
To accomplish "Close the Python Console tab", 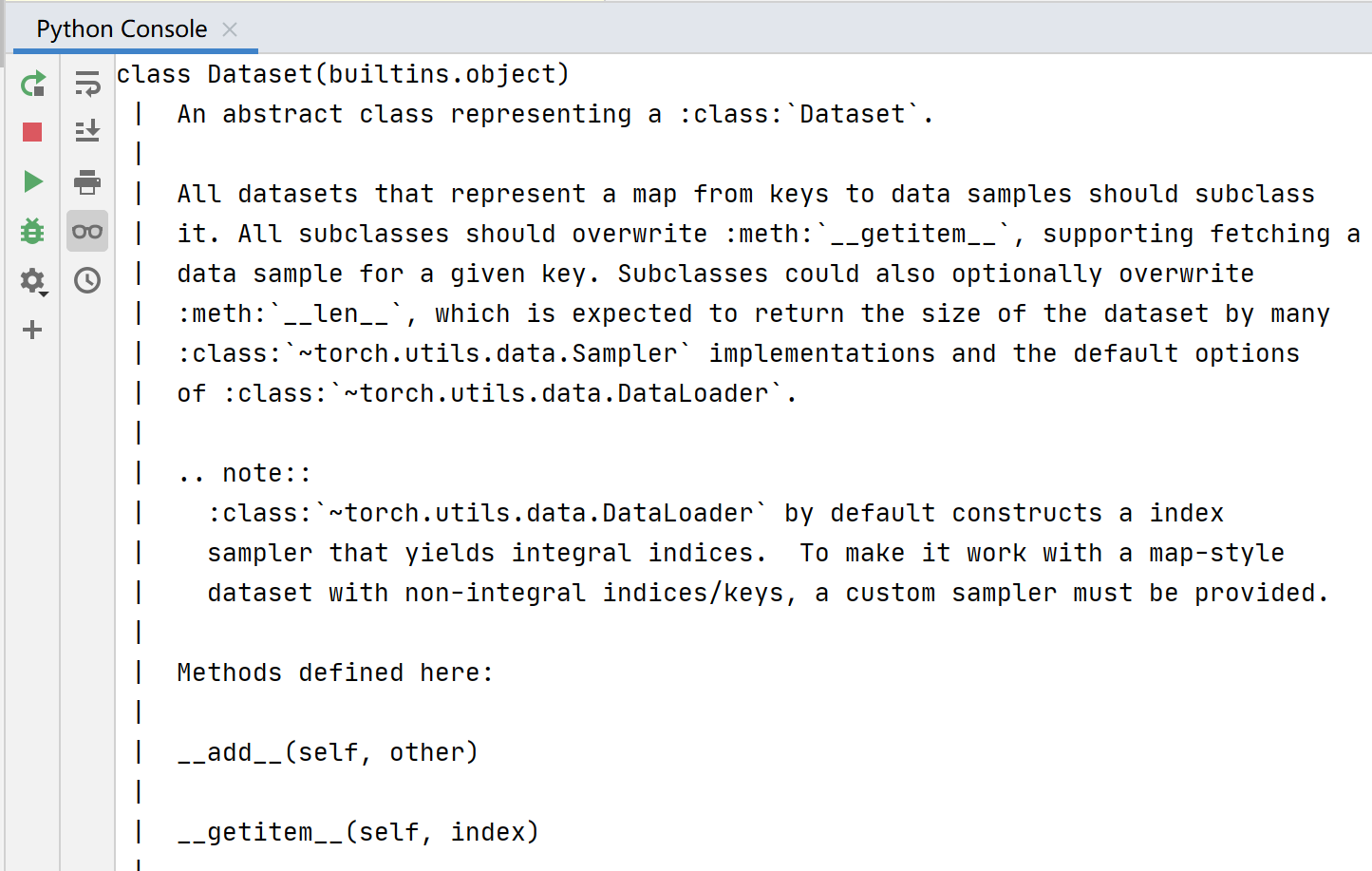I will pyautogui.click(x=230, y=29).
